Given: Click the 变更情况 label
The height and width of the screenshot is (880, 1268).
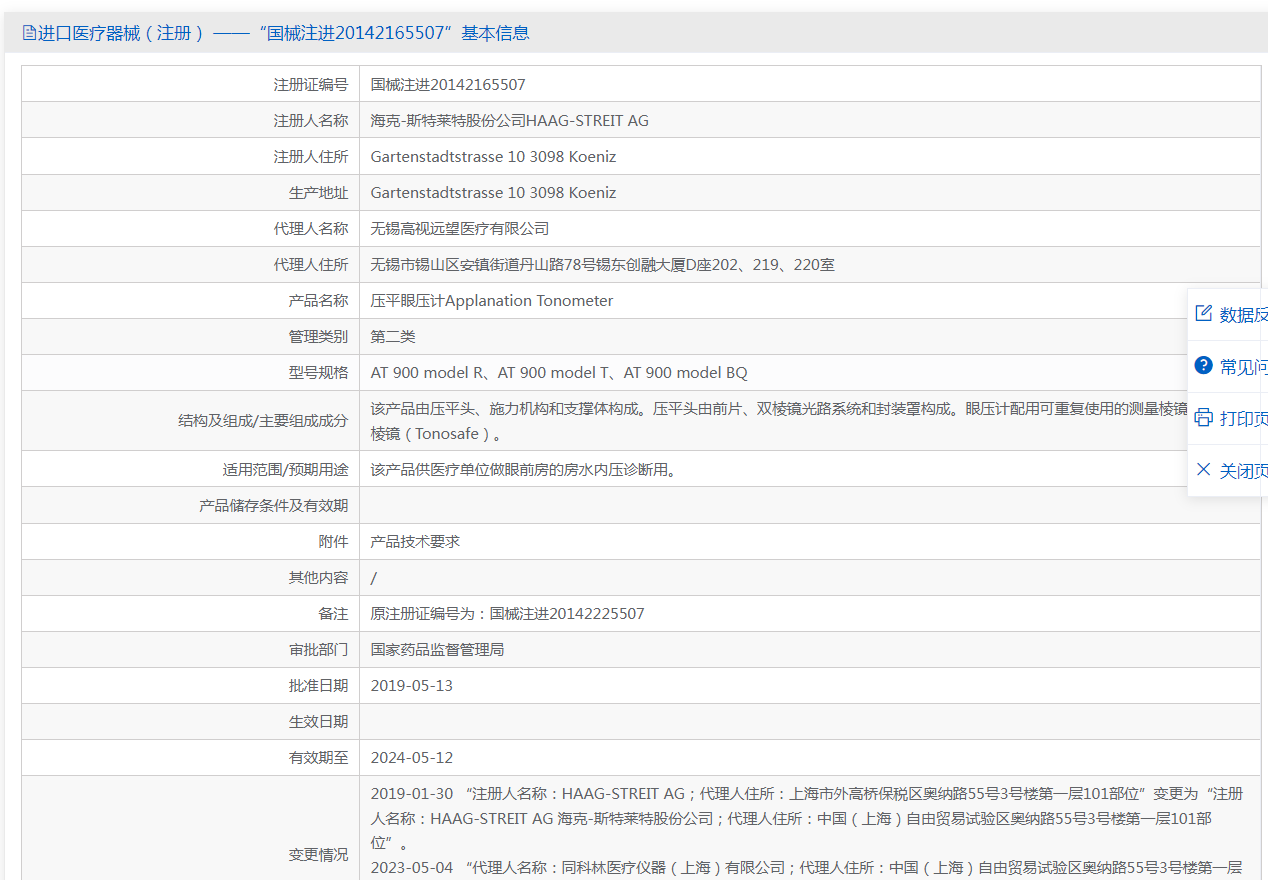Looking at the screenshot, I should pyautogui.click(x=319, y=855).
